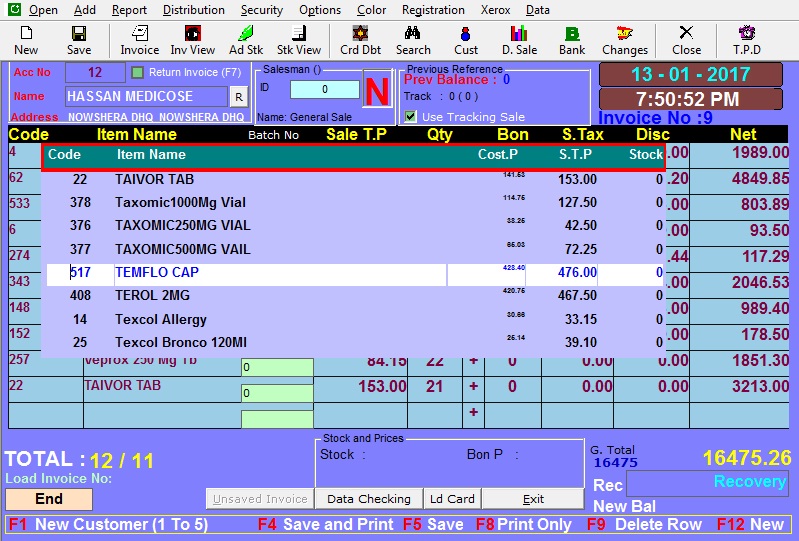Click the HASSAN MEDICOSE name field

(146, 96)
